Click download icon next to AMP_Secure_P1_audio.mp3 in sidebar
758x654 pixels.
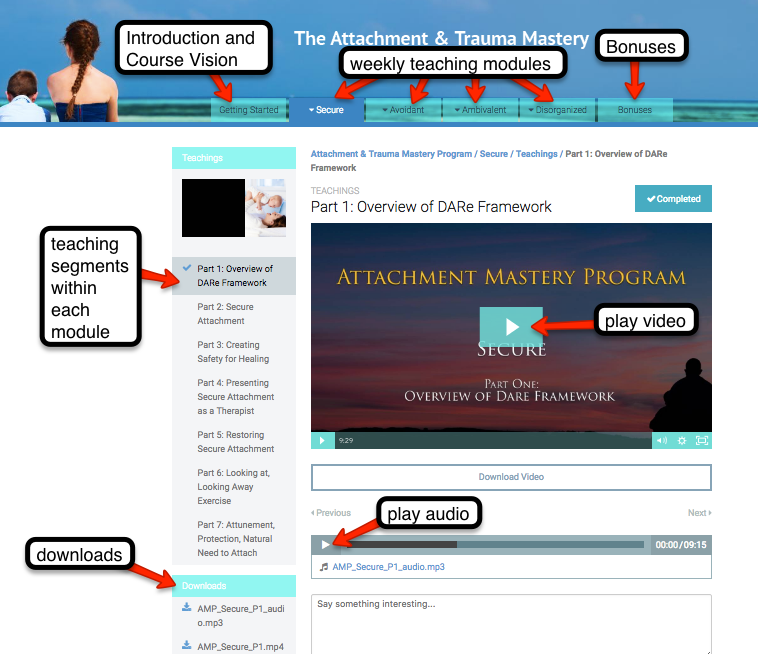187,608
